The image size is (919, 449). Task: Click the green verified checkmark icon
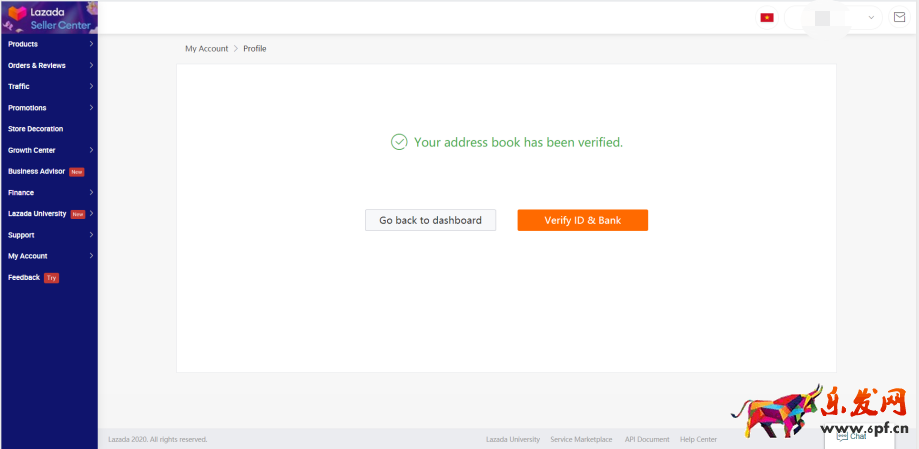tap(399, 142)
